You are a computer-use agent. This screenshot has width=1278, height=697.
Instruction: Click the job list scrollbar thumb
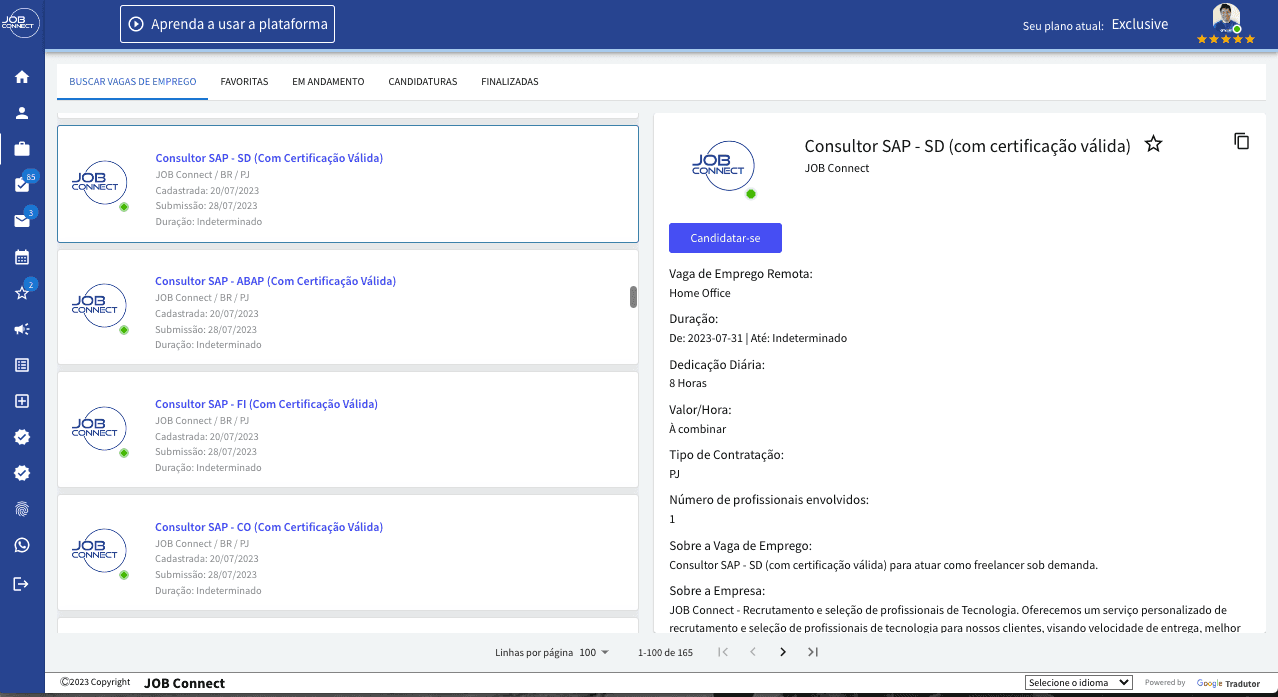[633, 297]
